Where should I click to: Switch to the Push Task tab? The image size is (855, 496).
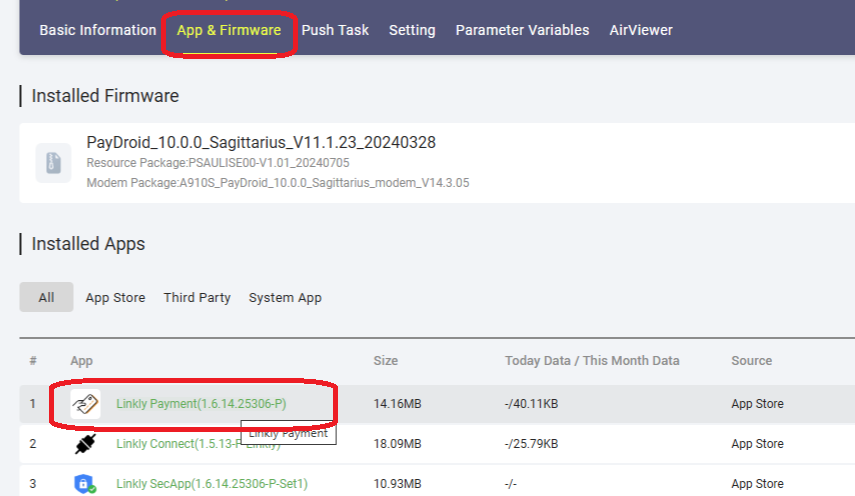(x=335, y=30)
